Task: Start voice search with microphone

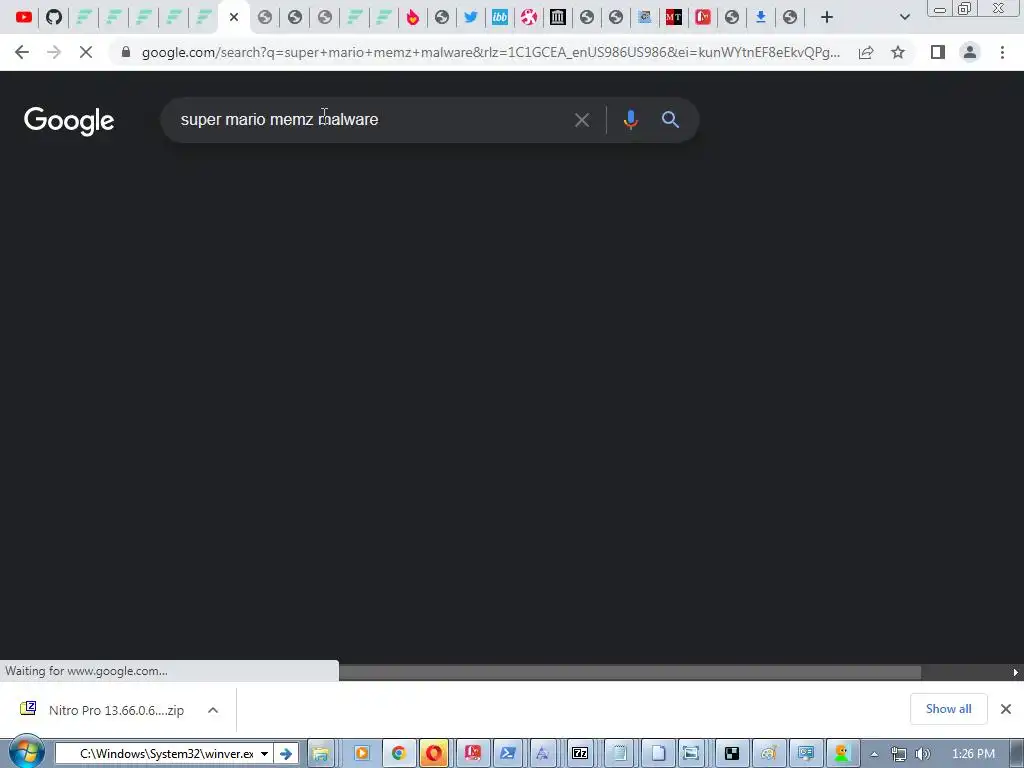Action: click(631, 120)
